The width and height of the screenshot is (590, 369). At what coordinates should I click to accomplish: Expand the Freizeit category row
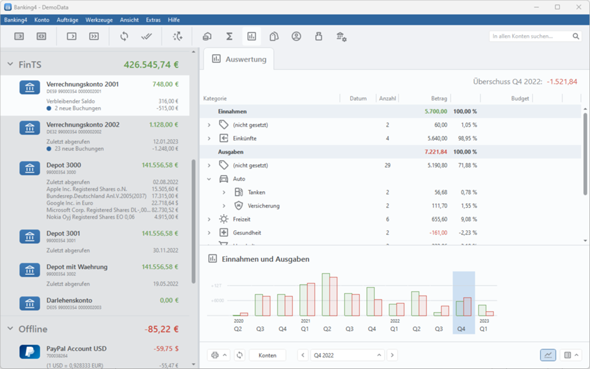tap(209, 219)
